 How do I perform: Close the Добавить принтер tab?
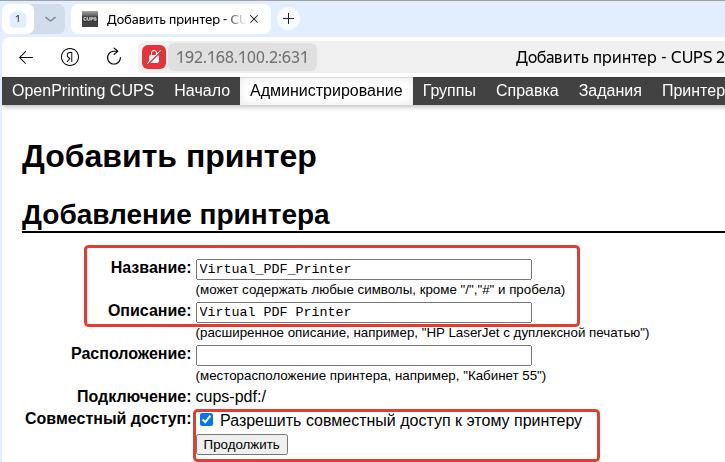click(x=254, y=19)
